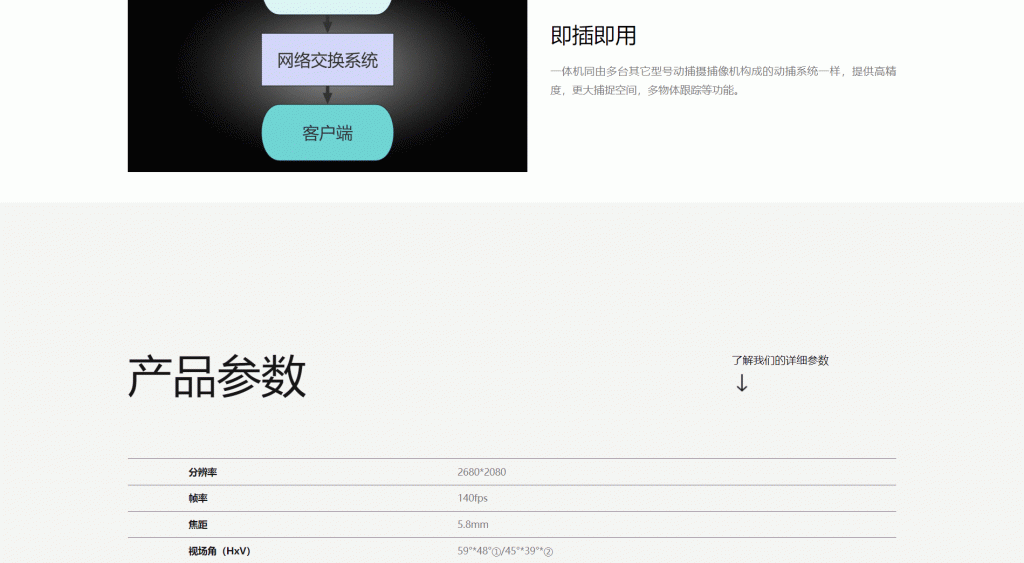Image resolution: width=1024 pixels, height=563 pixels.
Task: Select the 焦距 row label
Action: [198, 524]
